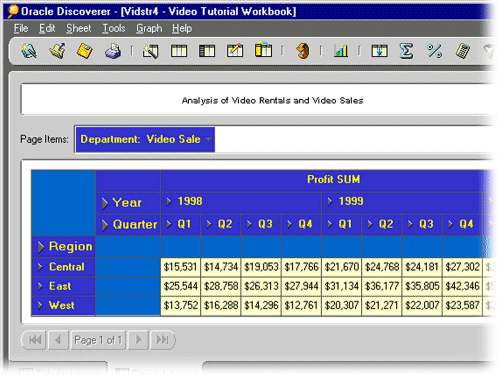Select cell $14,734 in Central row
Viewport: 498px width, 375px height.
tap(221, 267)
